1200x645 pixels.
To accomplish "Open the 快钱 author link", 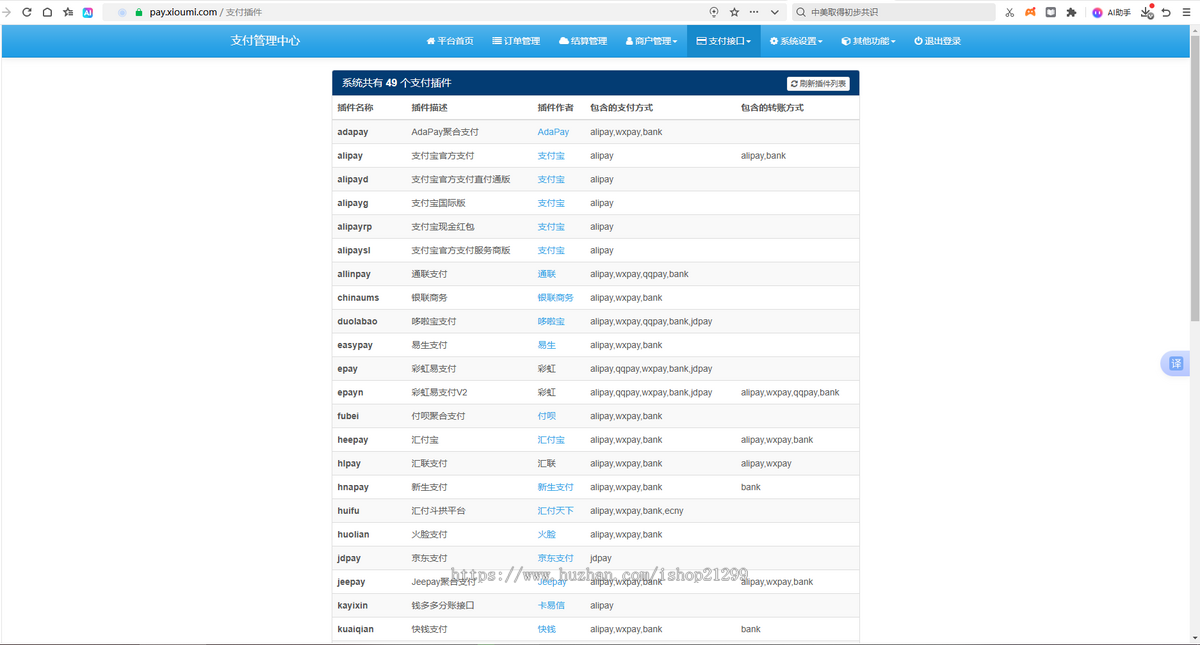I will click(546, 629).
